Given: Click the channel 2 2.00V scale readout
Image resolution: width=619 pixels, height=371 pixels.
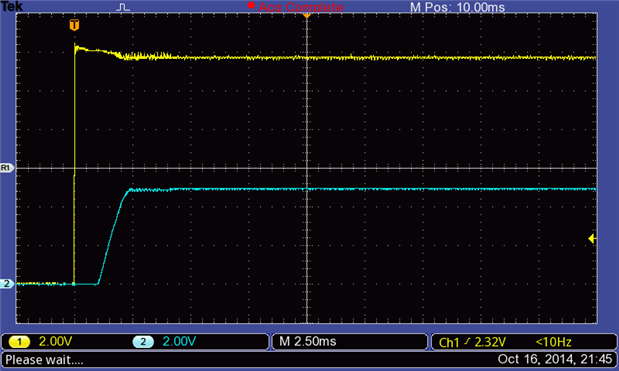Looking at the screenshot, I should (x=179, y=341).
